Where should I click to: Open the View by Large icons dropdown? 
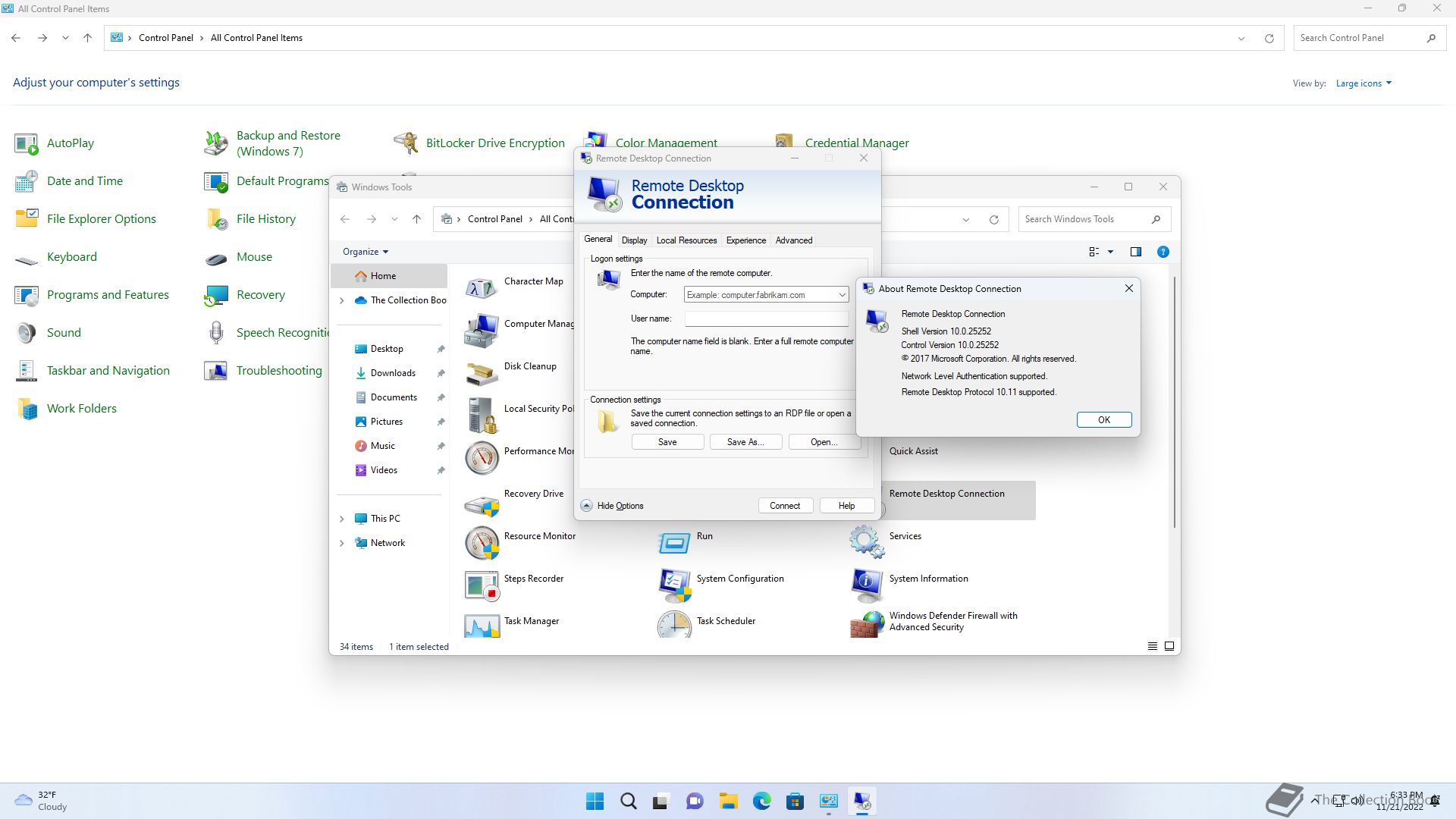(1363, 83)
